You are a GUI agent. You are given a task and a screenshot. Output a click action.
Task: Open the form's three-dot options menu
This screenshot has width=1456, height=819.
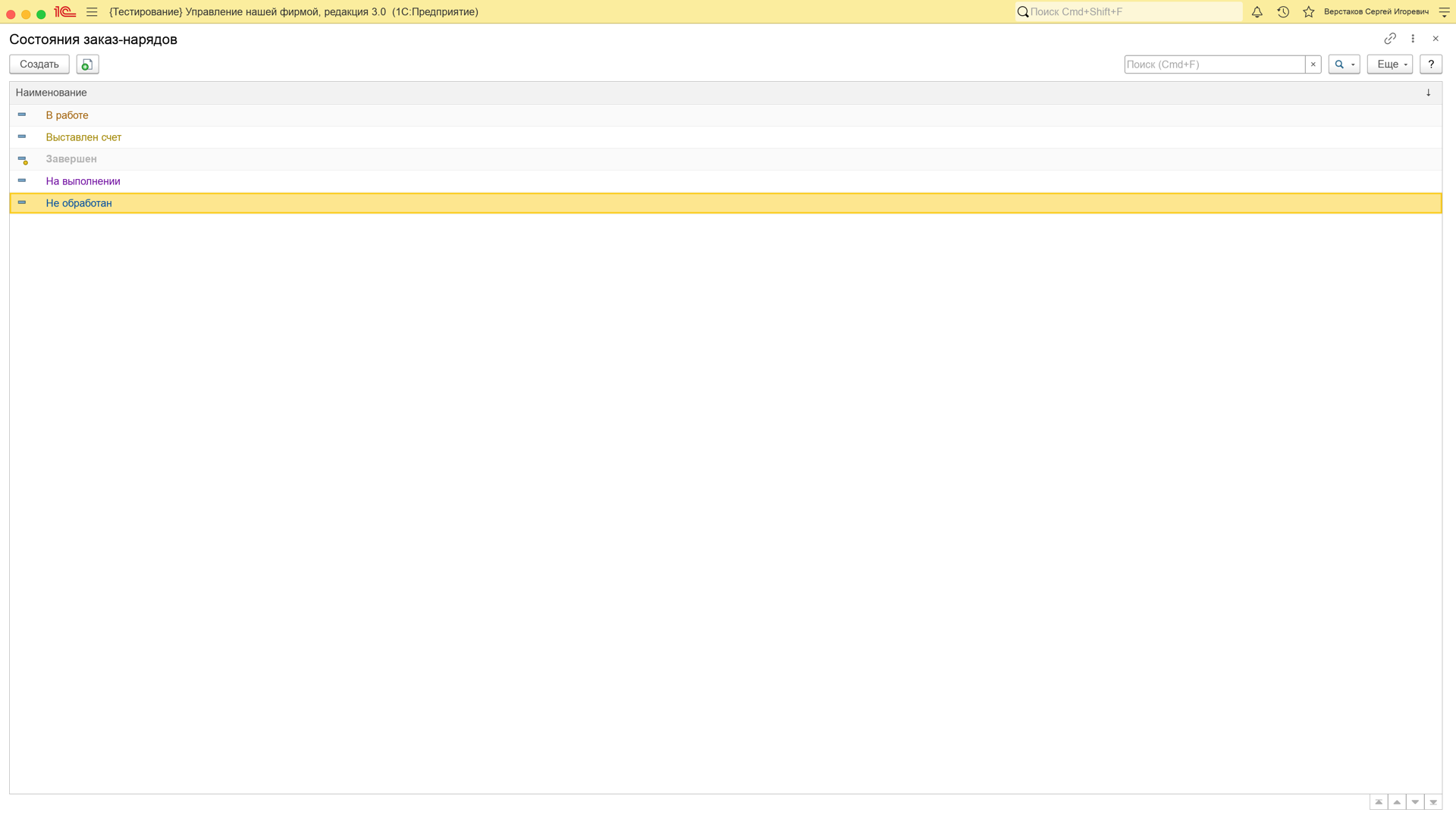pos(1413,39)
